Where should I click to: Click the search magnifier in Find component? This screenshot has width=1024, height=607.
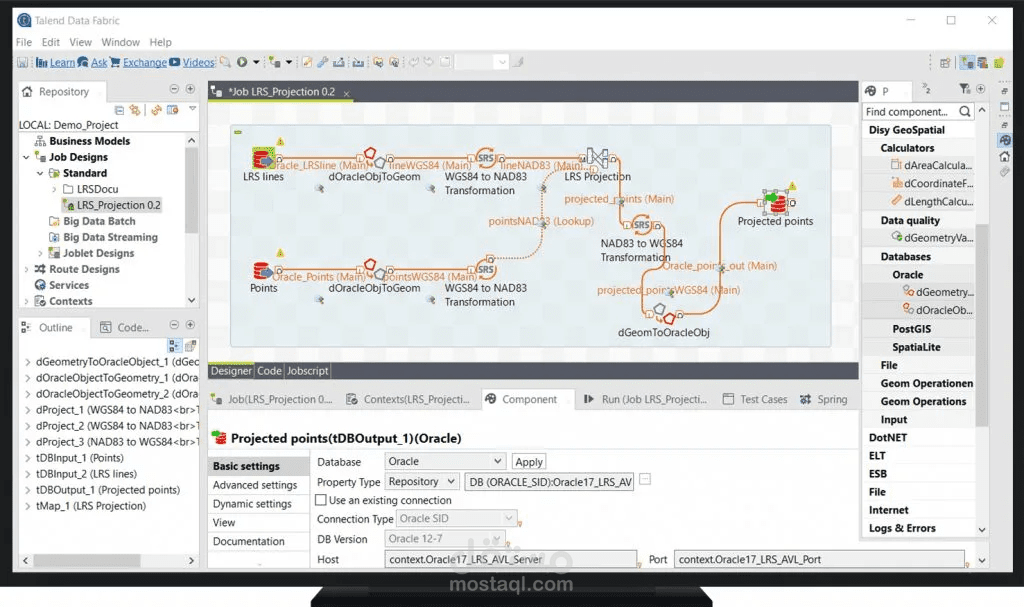click(965, 112)
